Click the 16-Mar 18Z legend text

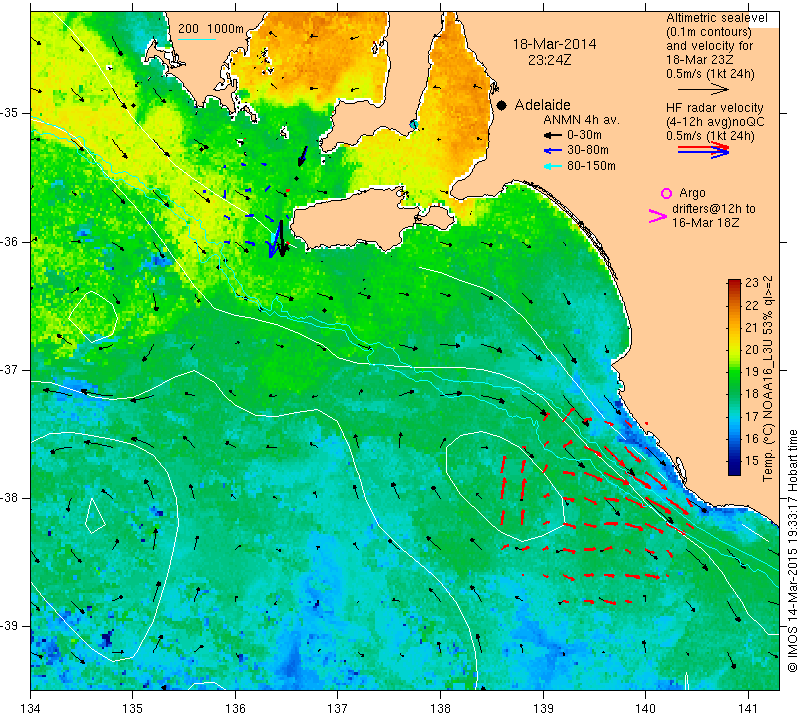click(705, 222)
